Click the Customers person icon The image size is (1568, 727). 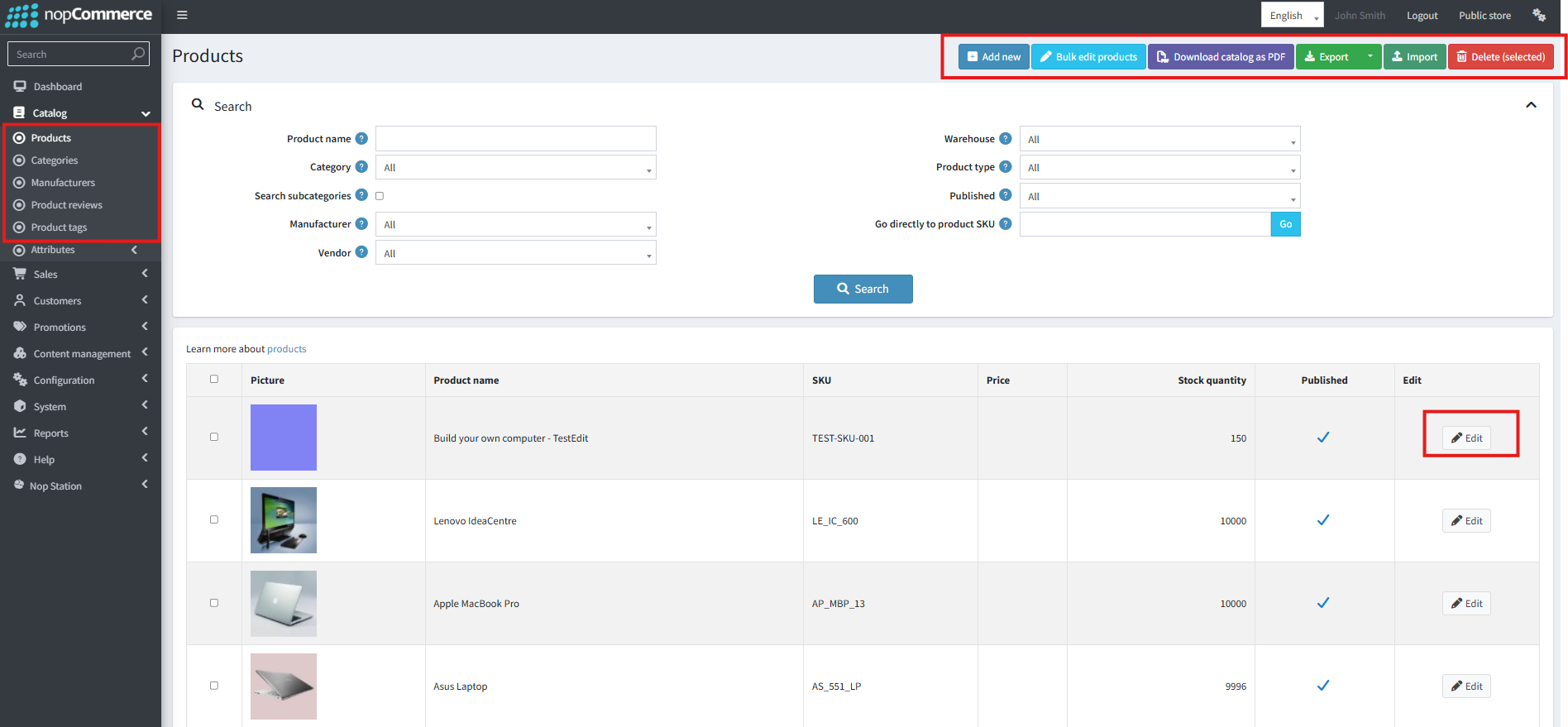pyautogui.click(x=20, y=300)
